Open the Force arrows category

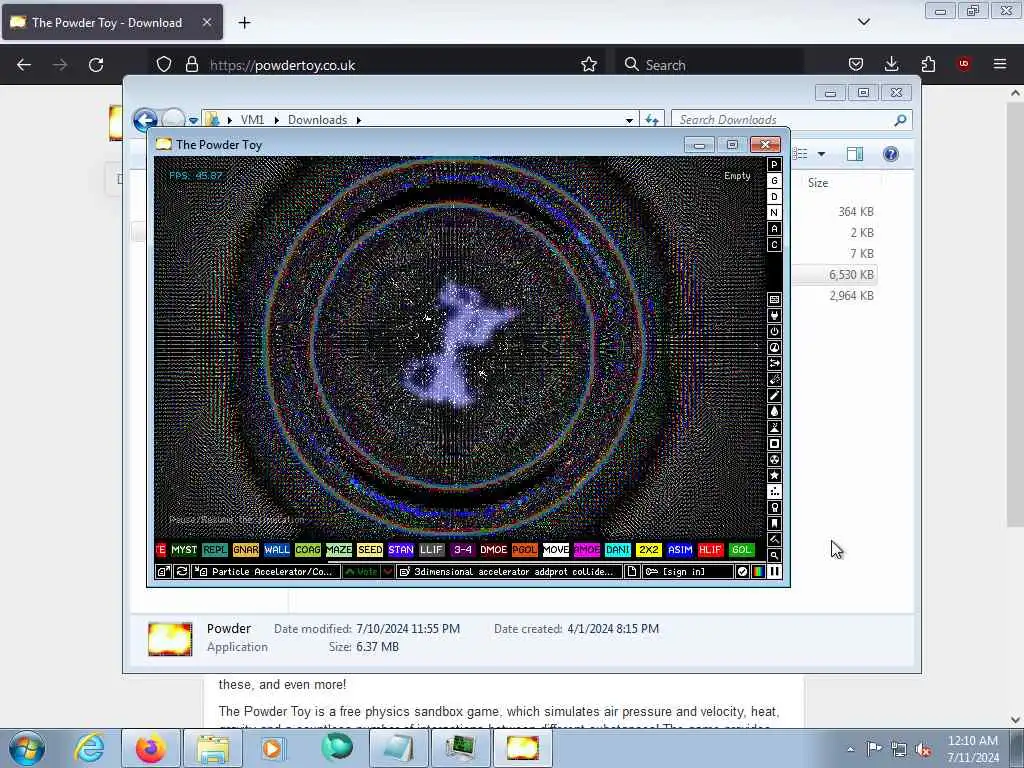[x=774, y=364]
